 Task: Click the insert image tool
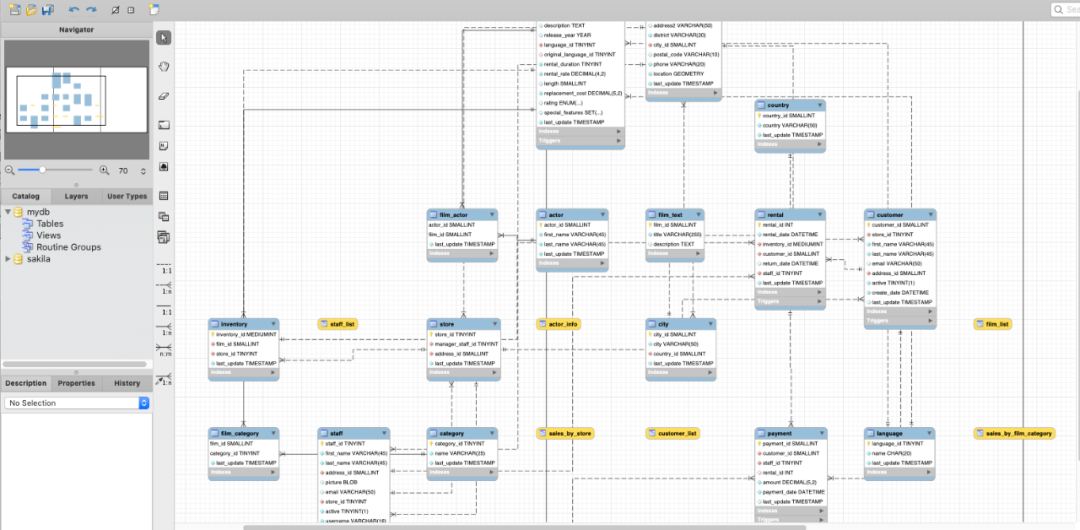tap(164, 167)
